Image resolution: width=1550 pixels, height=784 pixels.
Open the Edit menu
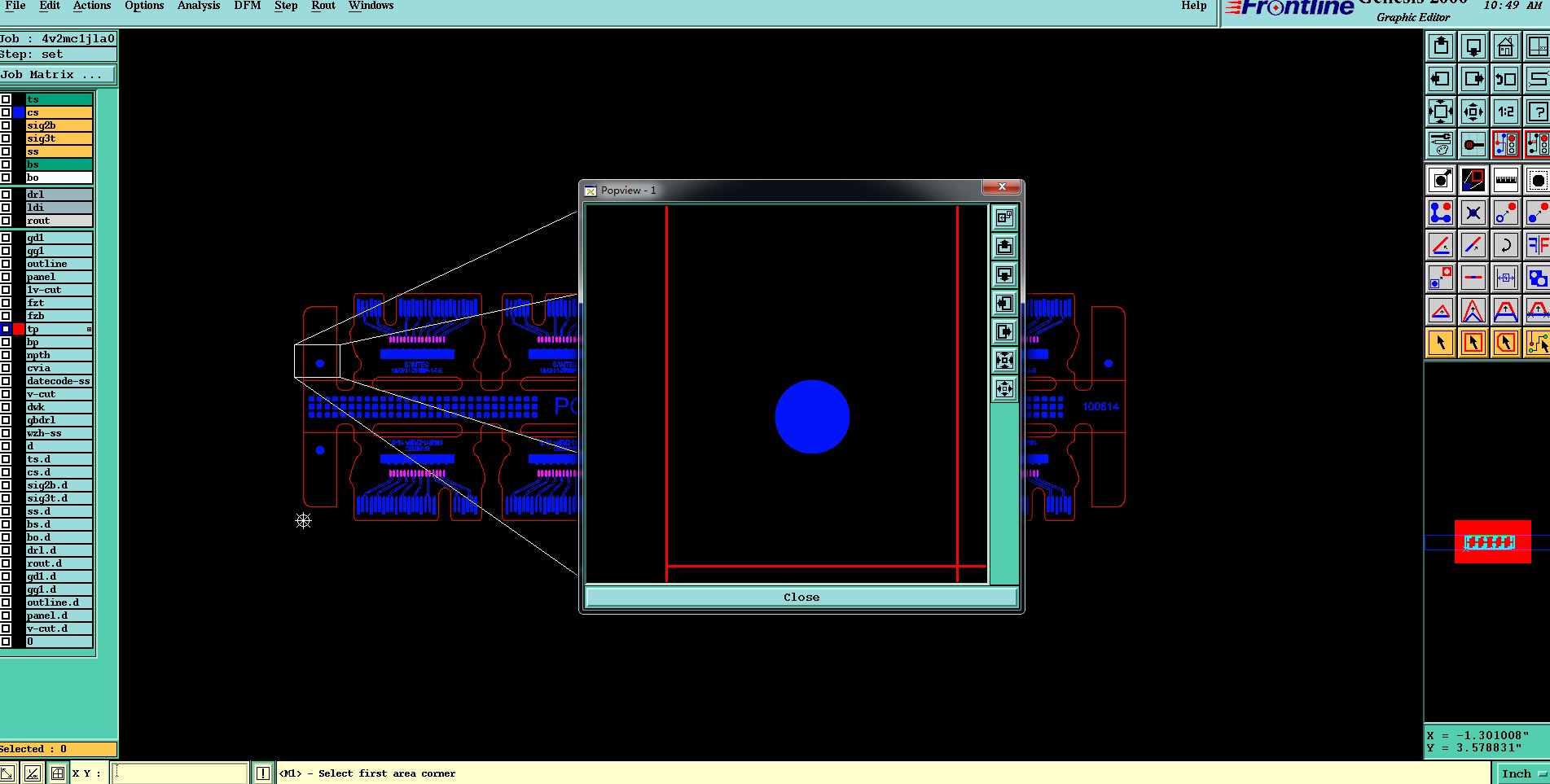50,6
